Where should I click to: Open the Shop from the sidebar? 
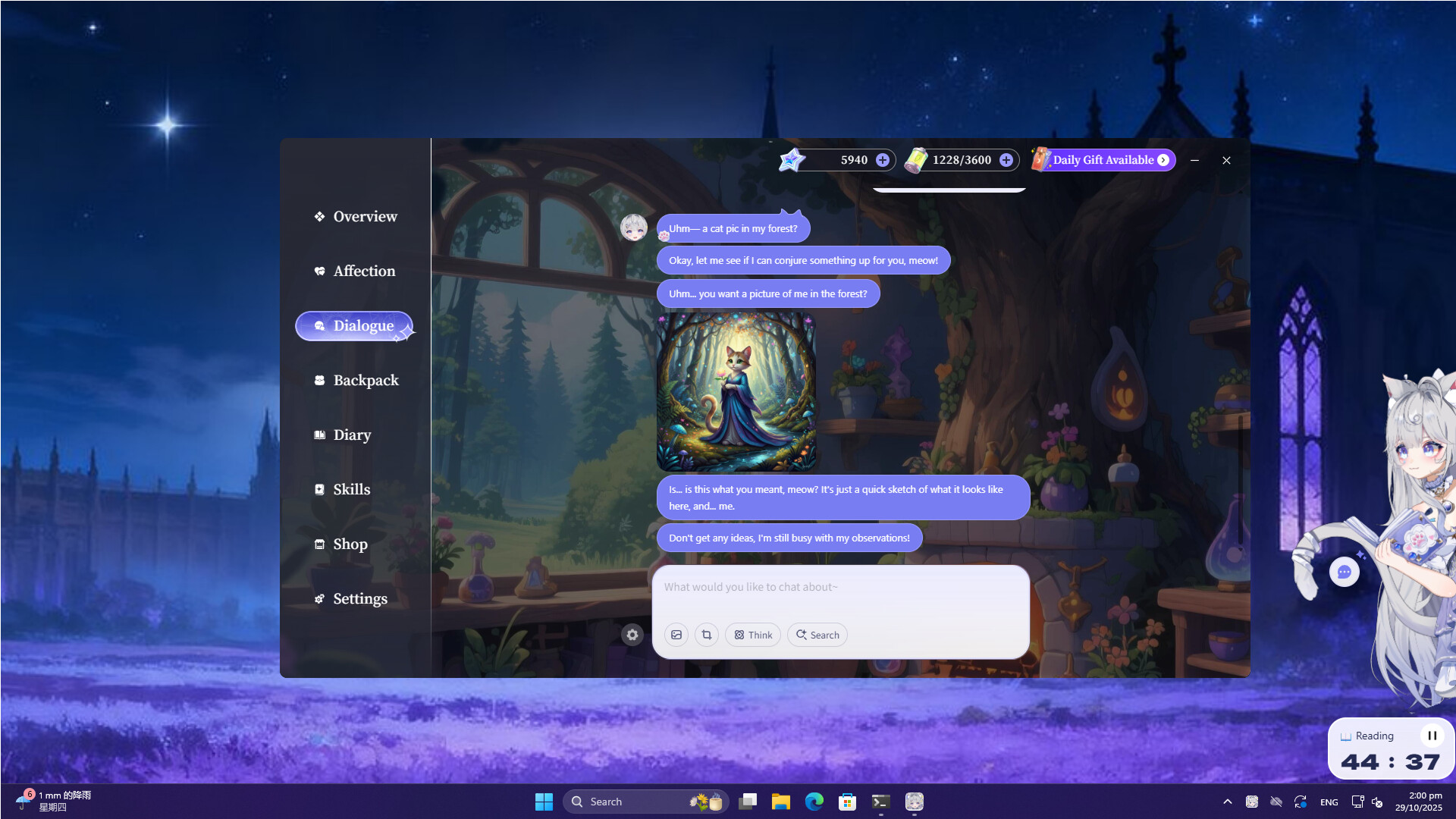tap(349, 544)
